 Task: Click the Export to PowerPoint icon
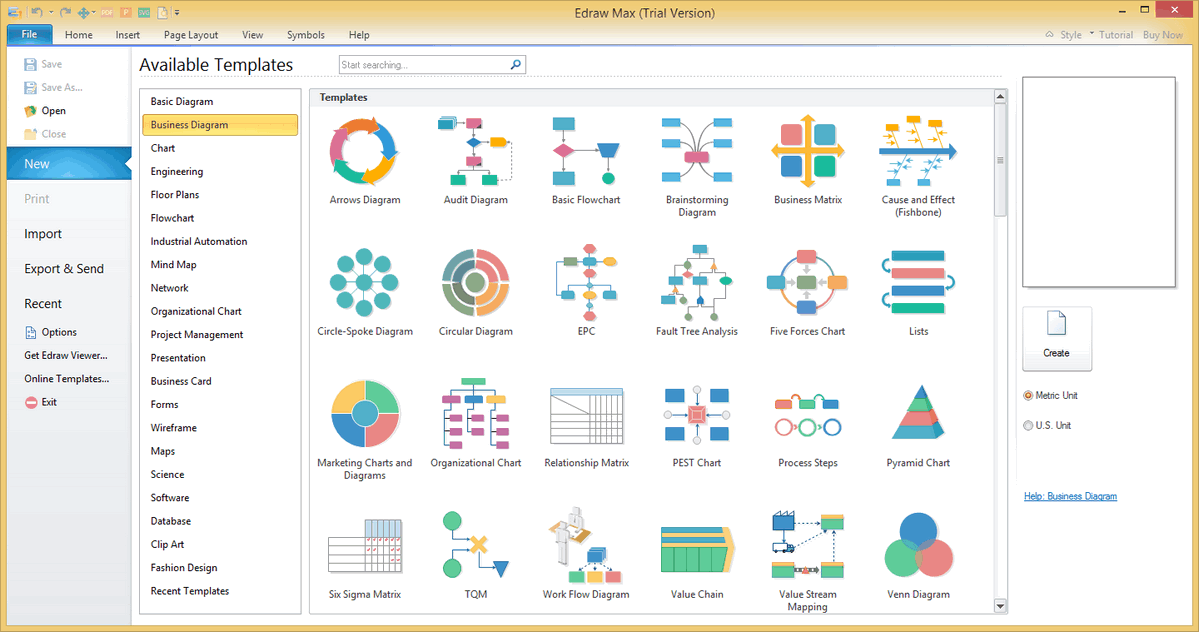[x=125, y=12]
